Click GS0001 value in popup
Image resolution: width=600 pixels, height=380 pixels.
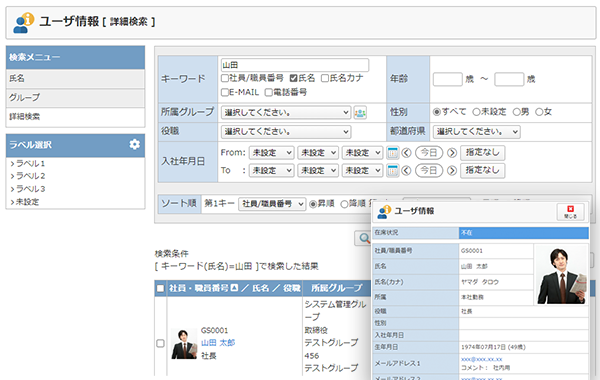(472, 251)
